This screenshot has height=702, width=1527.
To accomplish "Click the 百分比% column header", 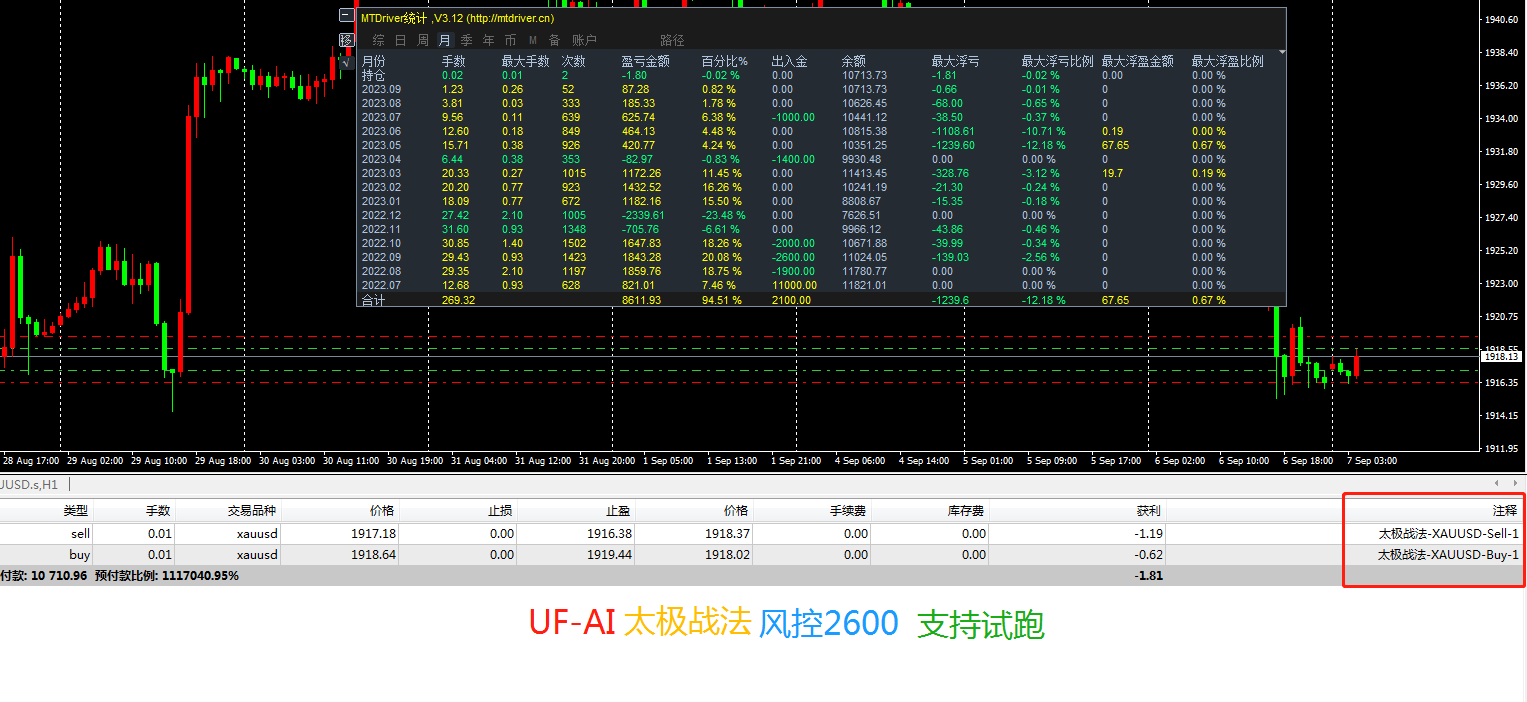I will tap(724, 61).
